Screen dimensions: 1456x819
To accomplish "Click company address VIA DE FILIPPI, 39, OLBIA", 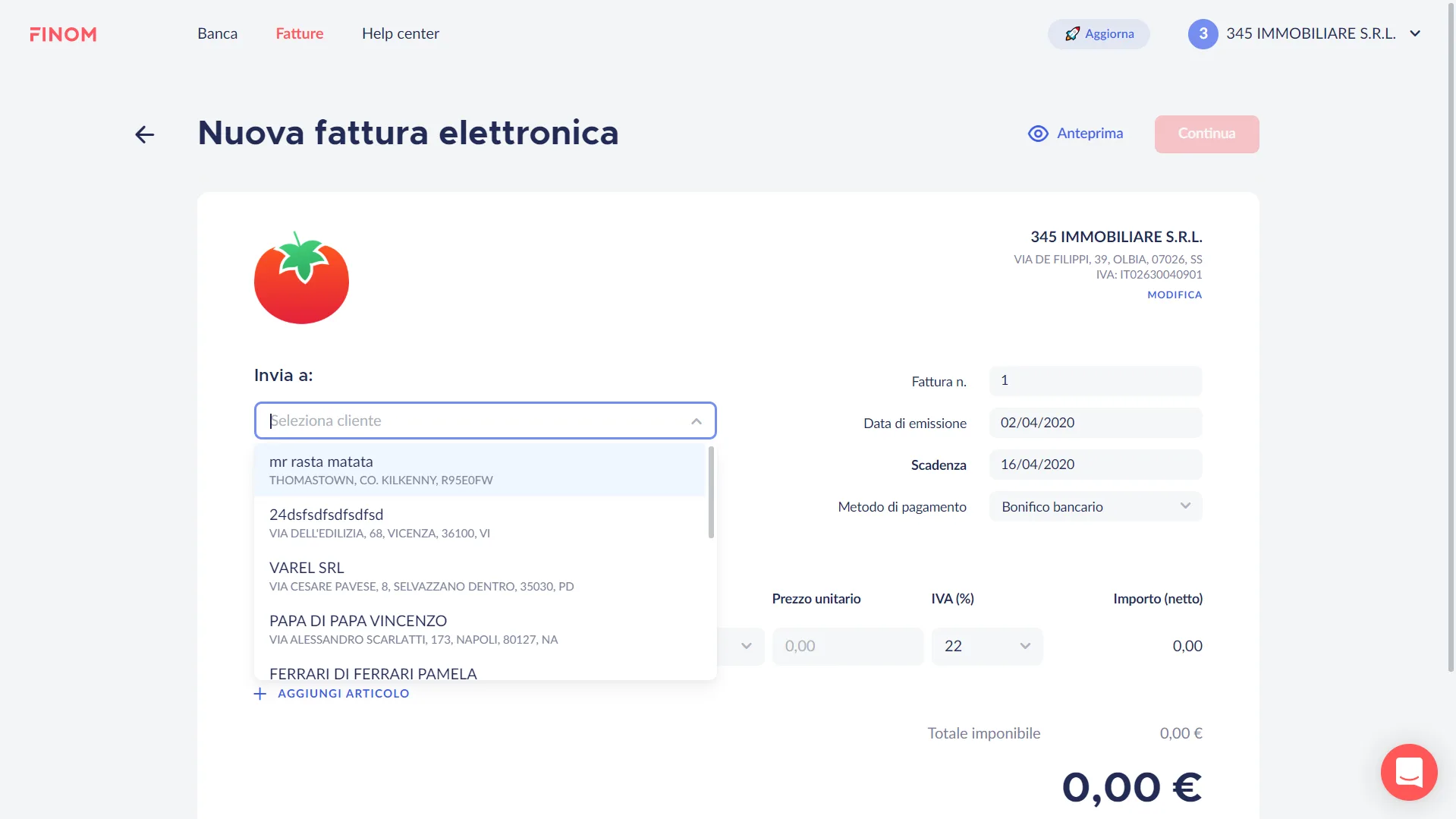I will (x=1108, y=260).
